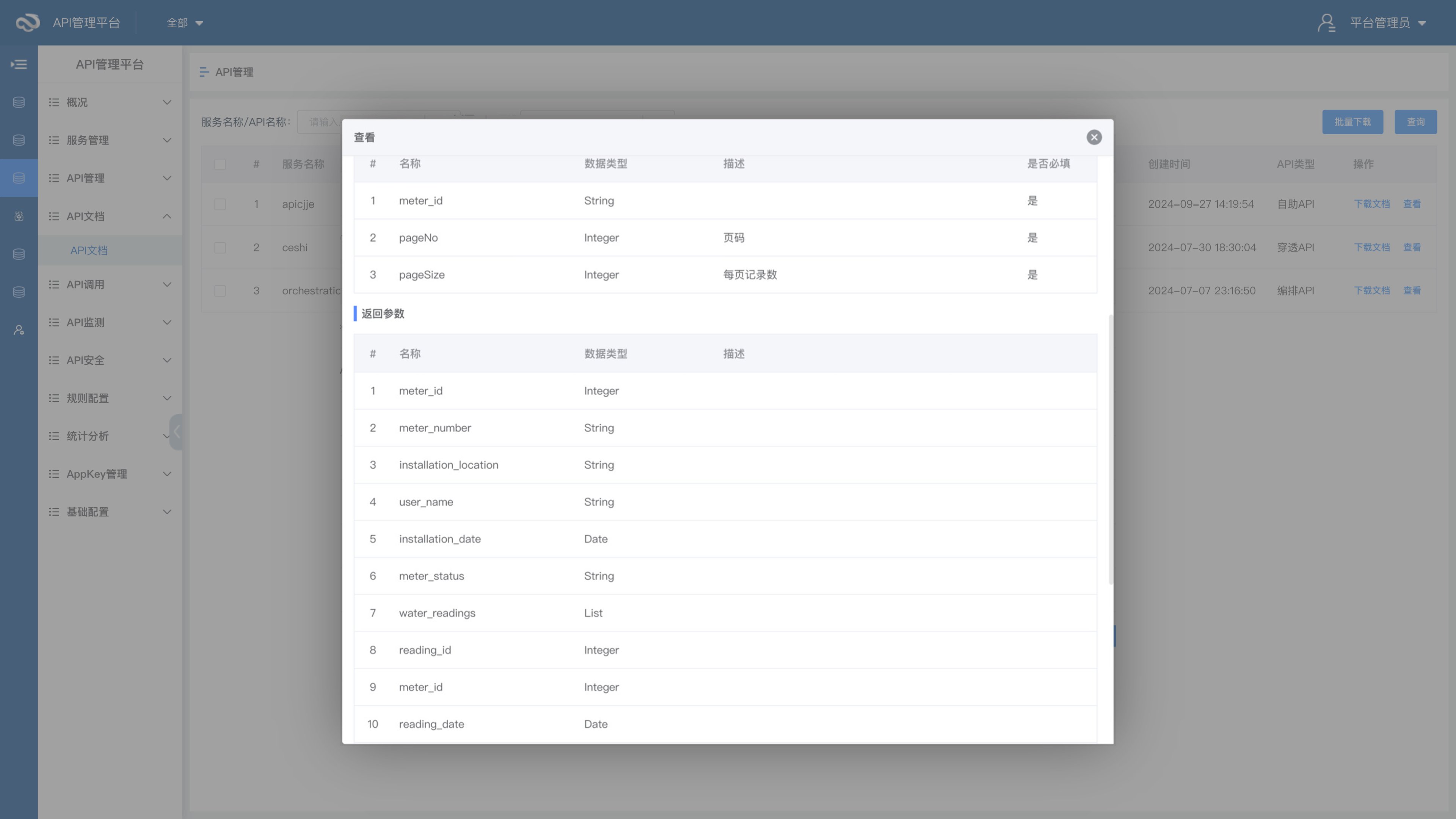
Task: Toggle the select-all header checkbox
Action: pyautogui.click(x=220, y=164)
